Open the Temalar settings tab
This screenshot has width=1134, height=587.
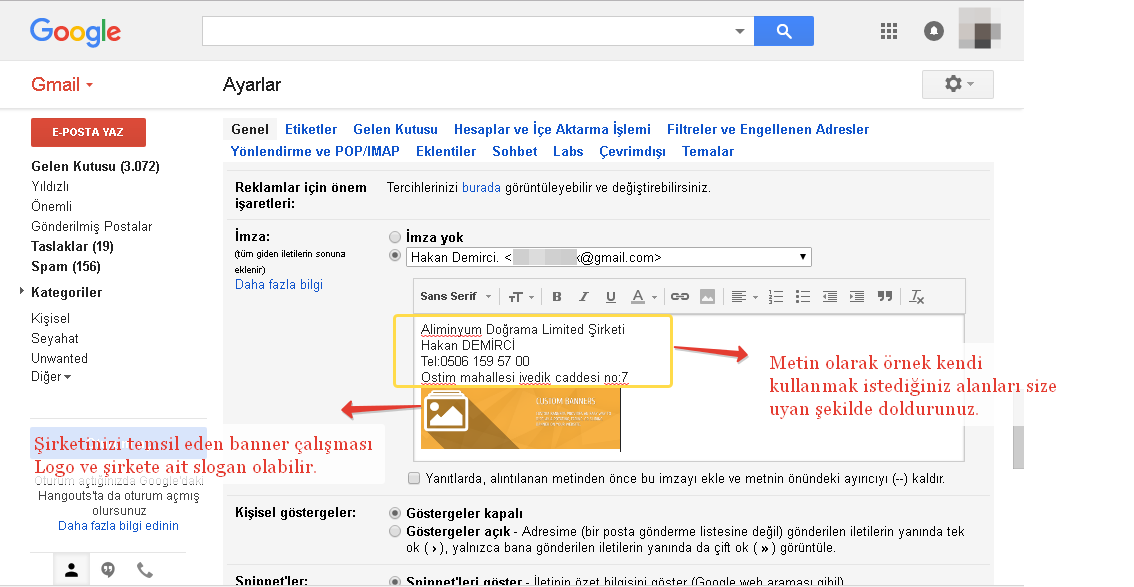pyautogui.click(x=708, y=151)
